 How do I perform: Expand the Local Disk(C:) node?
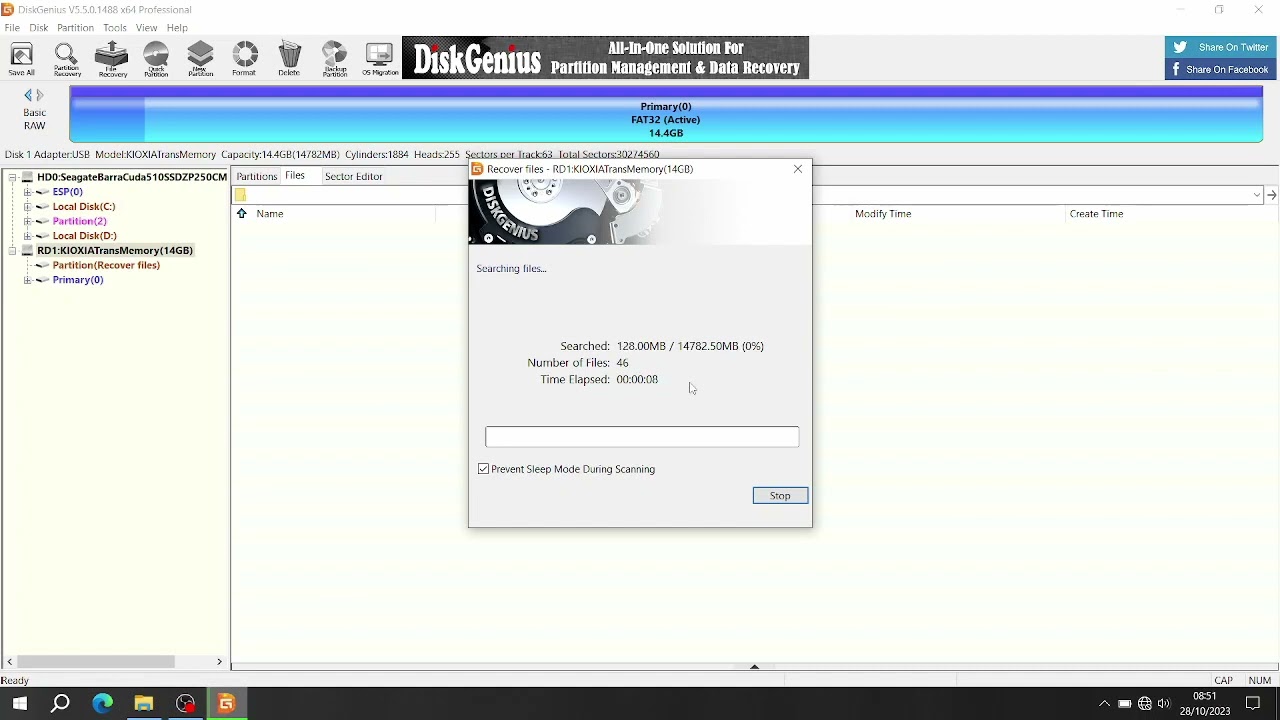coord(28,207)
